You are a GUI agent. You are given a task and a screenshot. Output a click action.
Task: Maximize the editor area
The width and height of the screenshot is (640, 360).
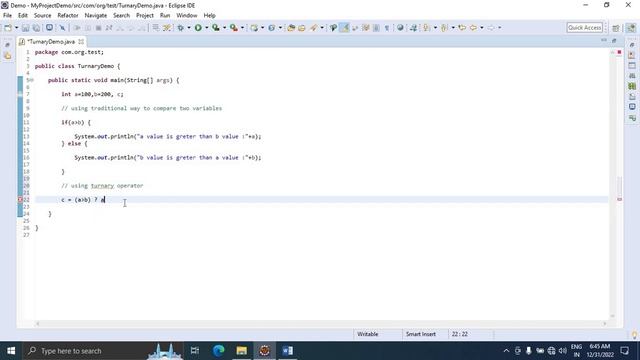[x=614, y=40]
